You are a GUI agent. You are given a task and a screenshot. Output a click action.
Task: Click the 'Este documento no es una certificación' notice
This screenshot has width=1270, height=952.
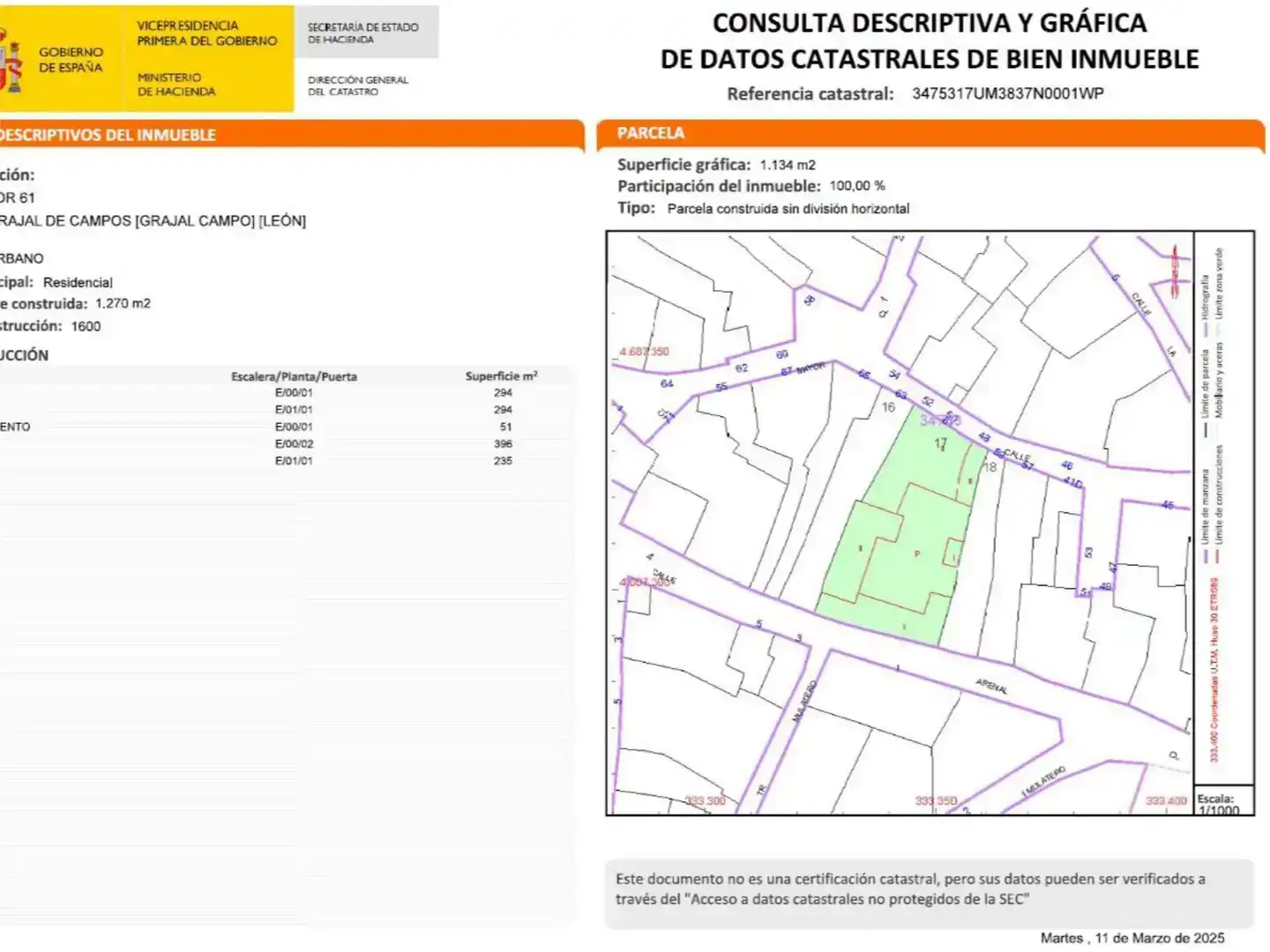coord(929,892)
